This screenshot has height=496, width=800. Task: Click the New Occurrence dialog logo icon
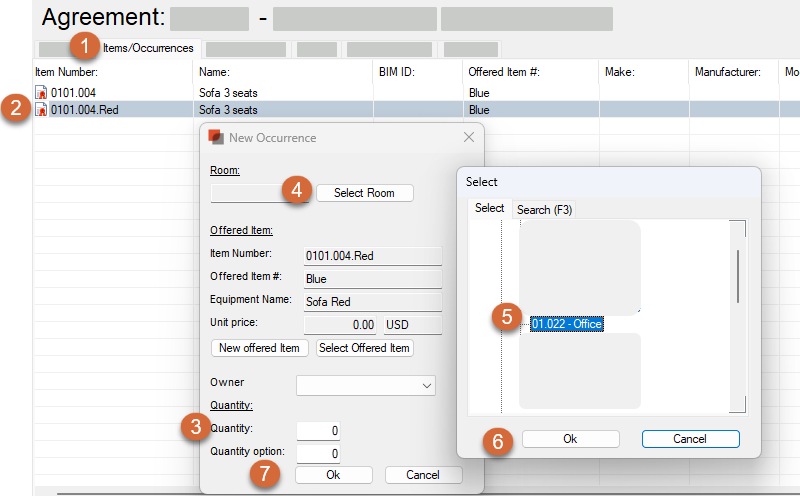click(215, 137)
